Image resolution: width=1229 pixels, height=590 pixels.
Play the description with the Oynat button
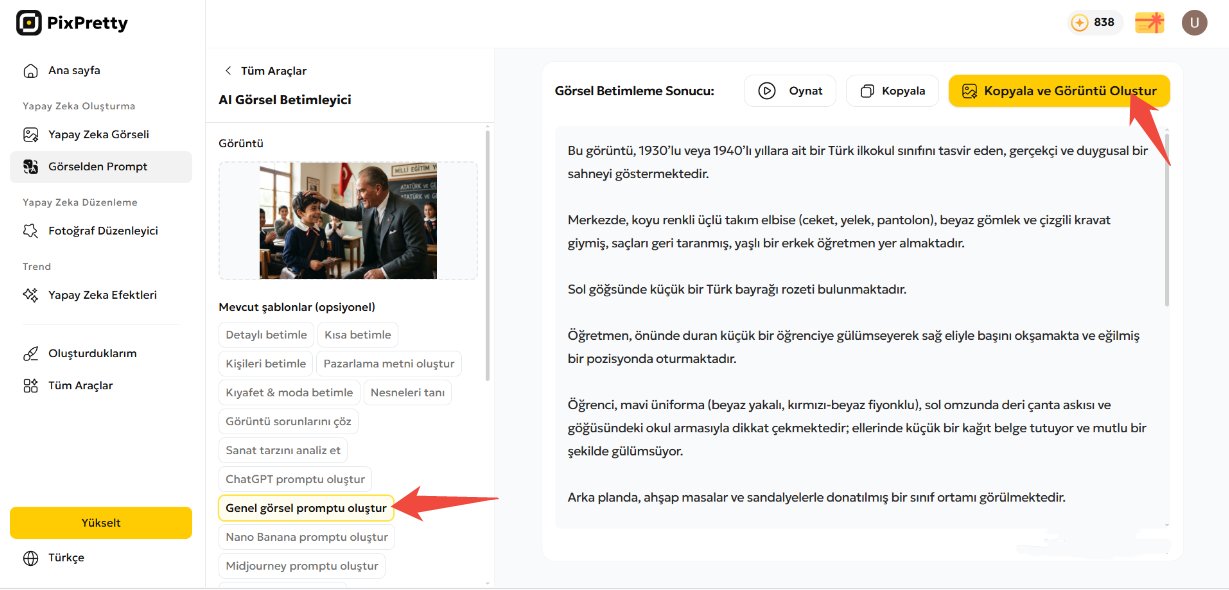[790, 90]
